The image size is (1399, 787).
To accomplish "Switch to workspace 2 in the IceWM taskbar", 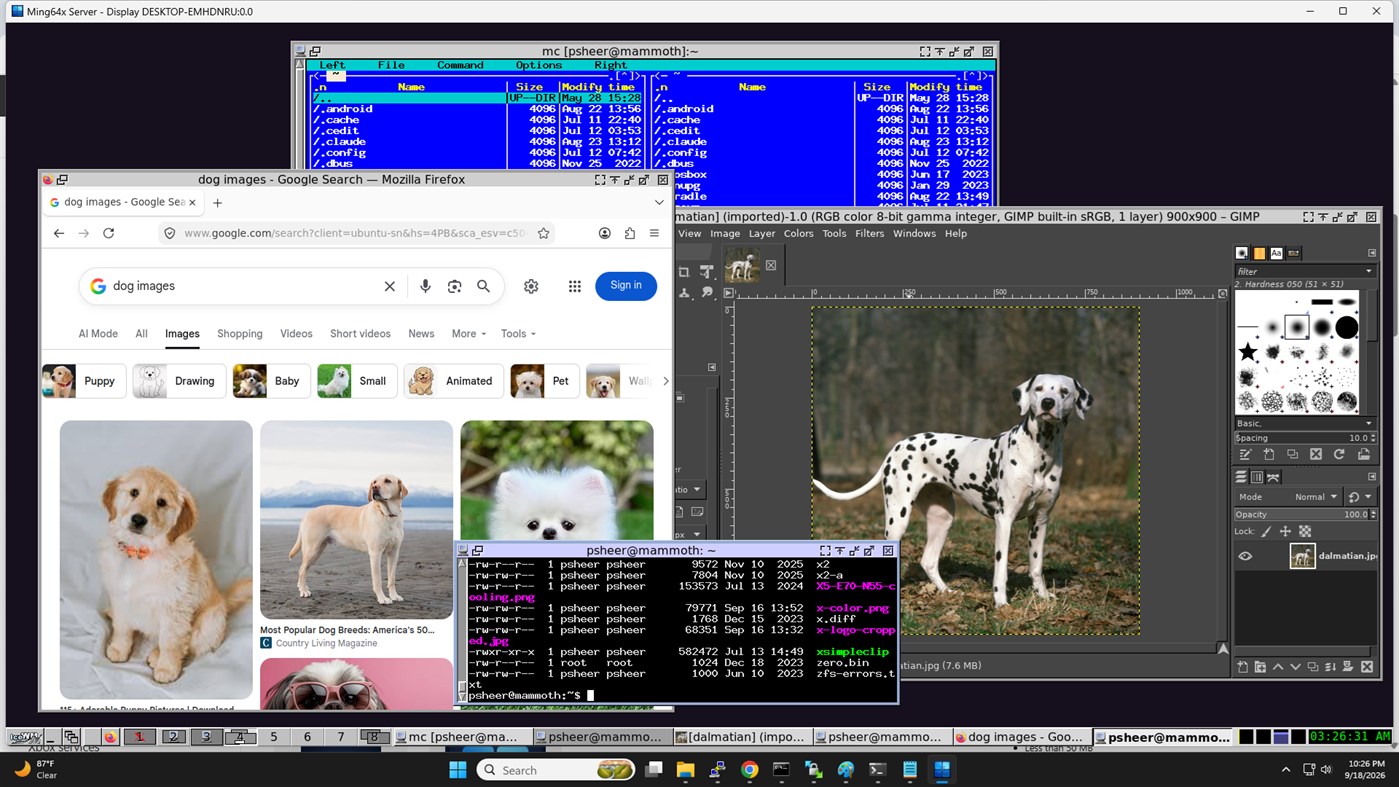I will pos(173,737).
